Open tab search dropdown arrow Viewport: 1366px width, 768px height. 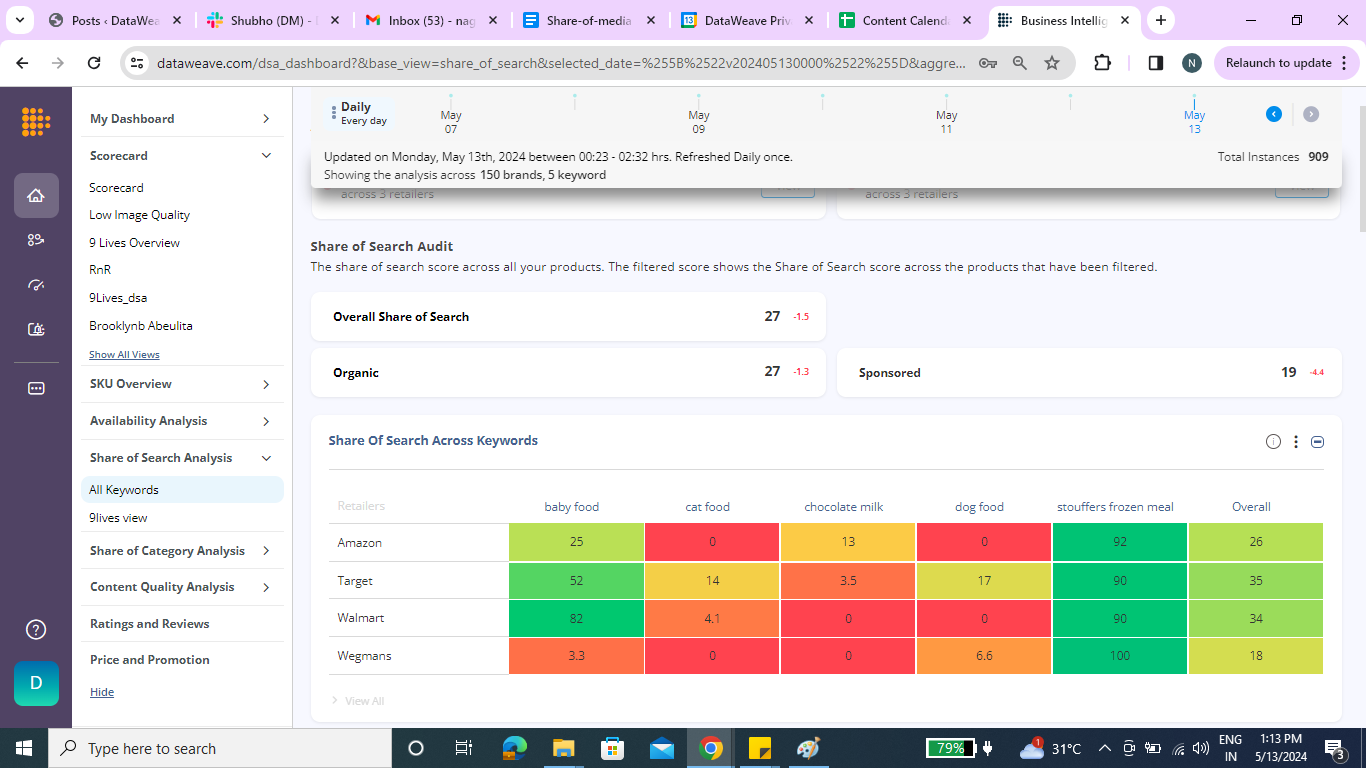pos(20,20)
